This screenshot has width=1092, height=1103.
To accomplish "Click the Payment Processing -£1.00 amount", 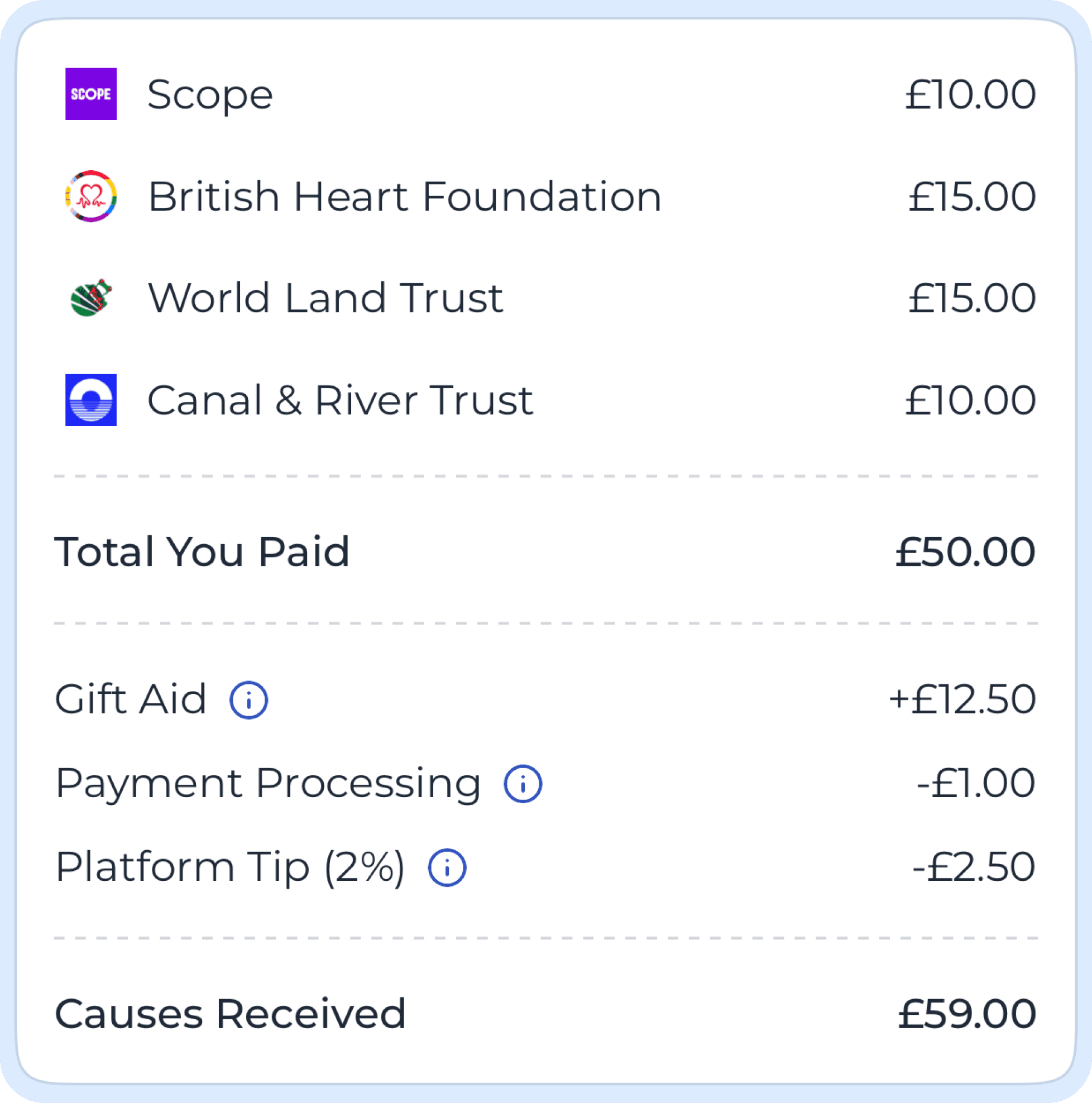I will coord(975,783).
